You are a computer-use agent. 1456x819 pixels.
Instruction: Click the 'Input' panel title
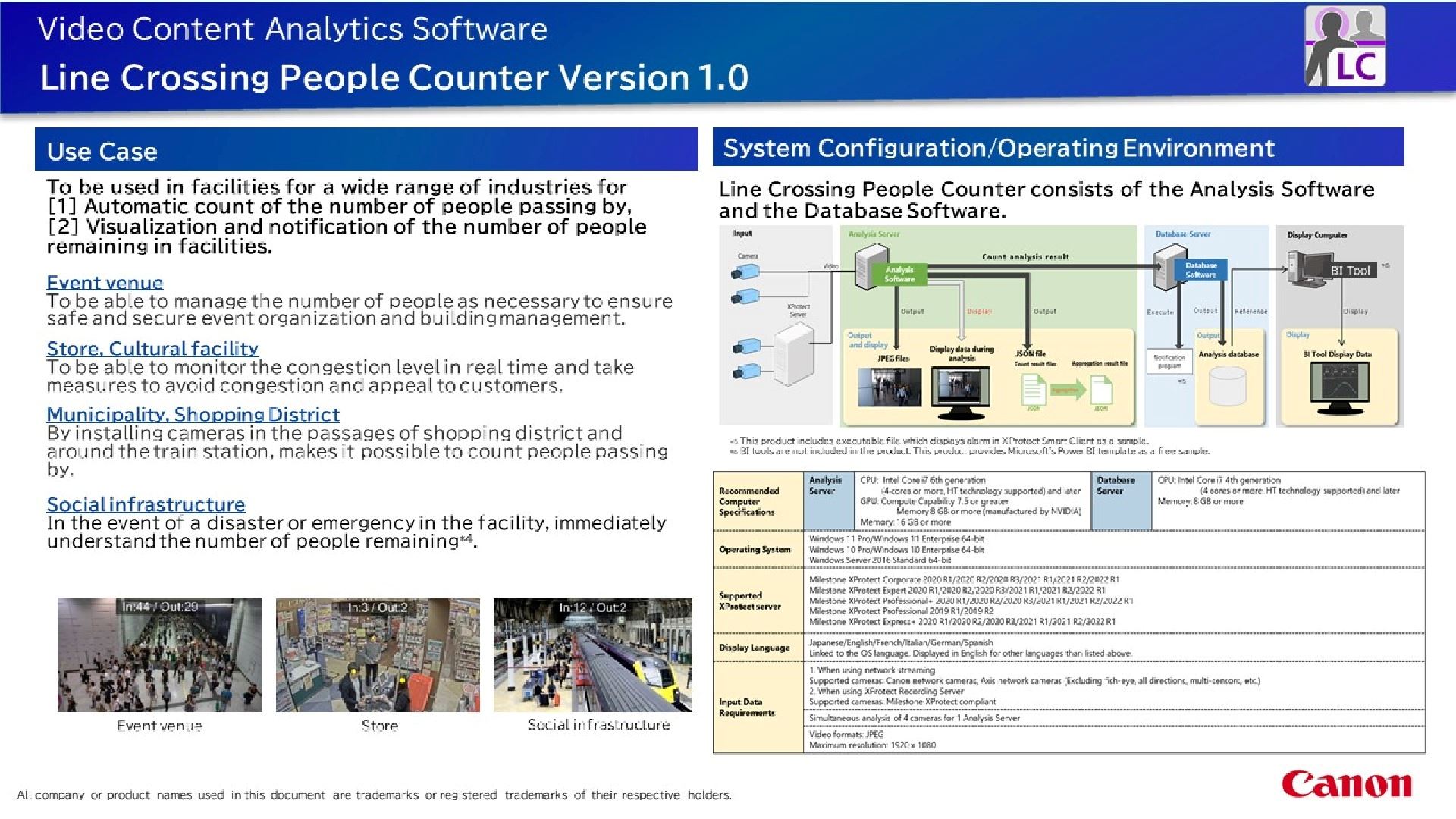click(x=742, y=234)
